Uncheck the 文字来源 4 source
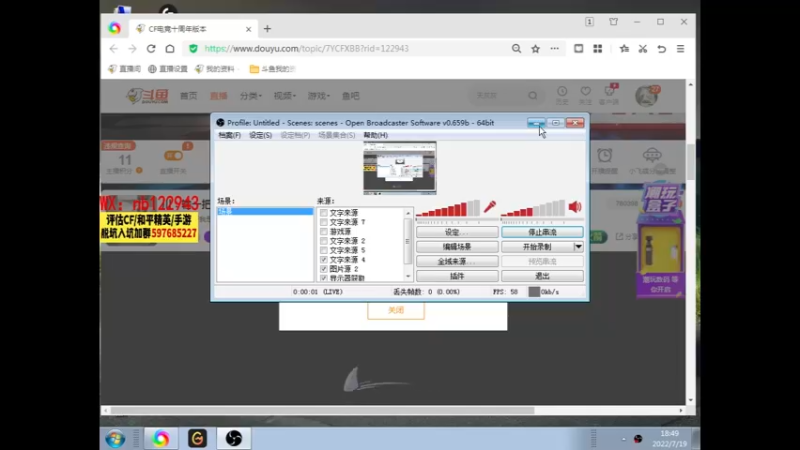The height and width of the screenshot is (450, 800). pyautogui.click(x=323, y=260)
